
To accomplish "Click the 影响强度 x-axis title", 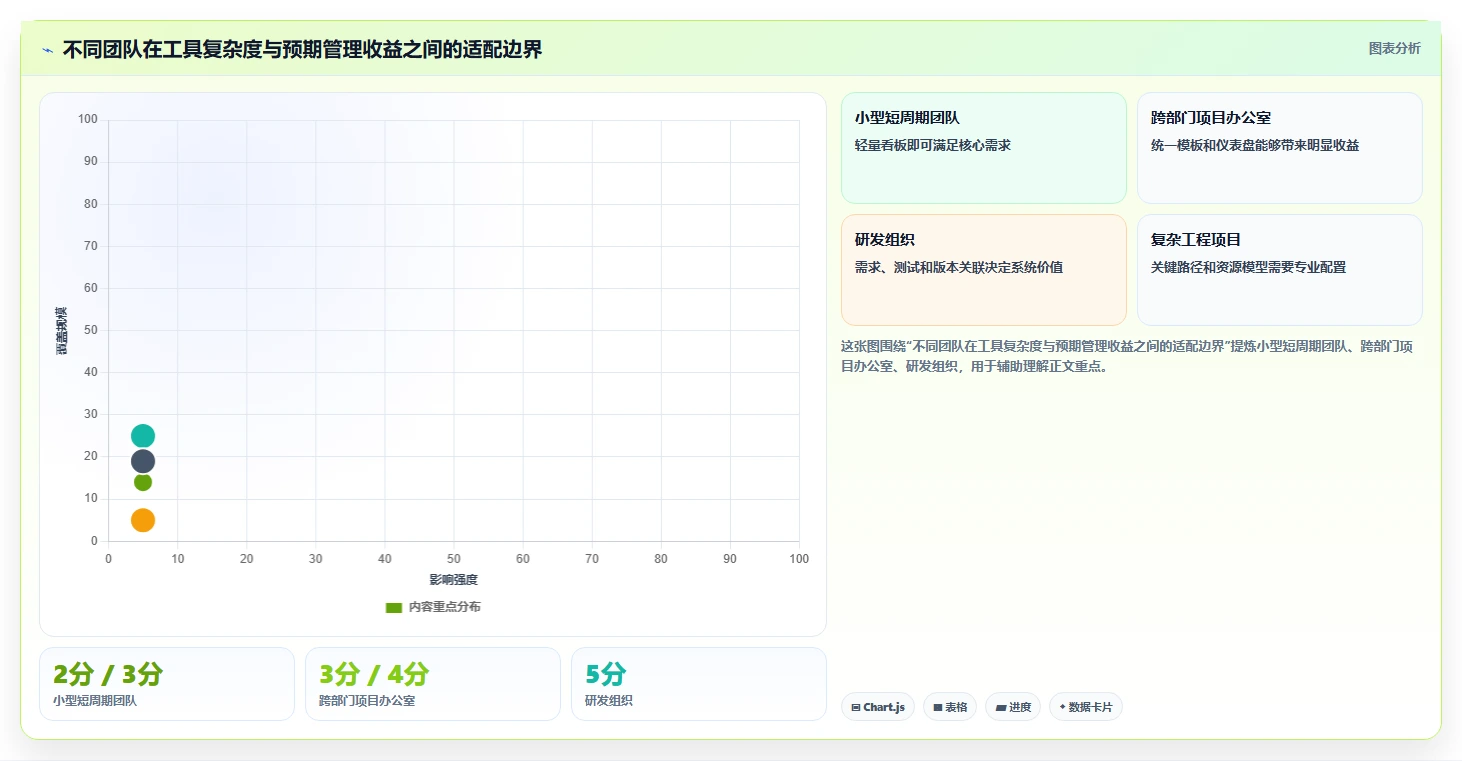I will 454,580.
